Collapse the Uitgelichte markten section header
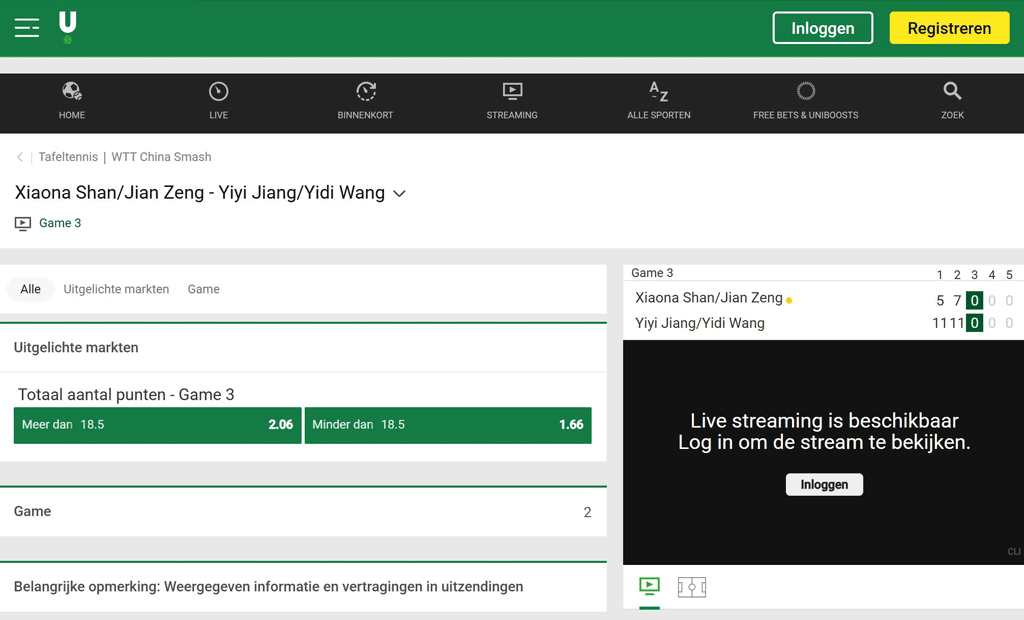This screenshot has height=620, width=1024. pos(303,348)
